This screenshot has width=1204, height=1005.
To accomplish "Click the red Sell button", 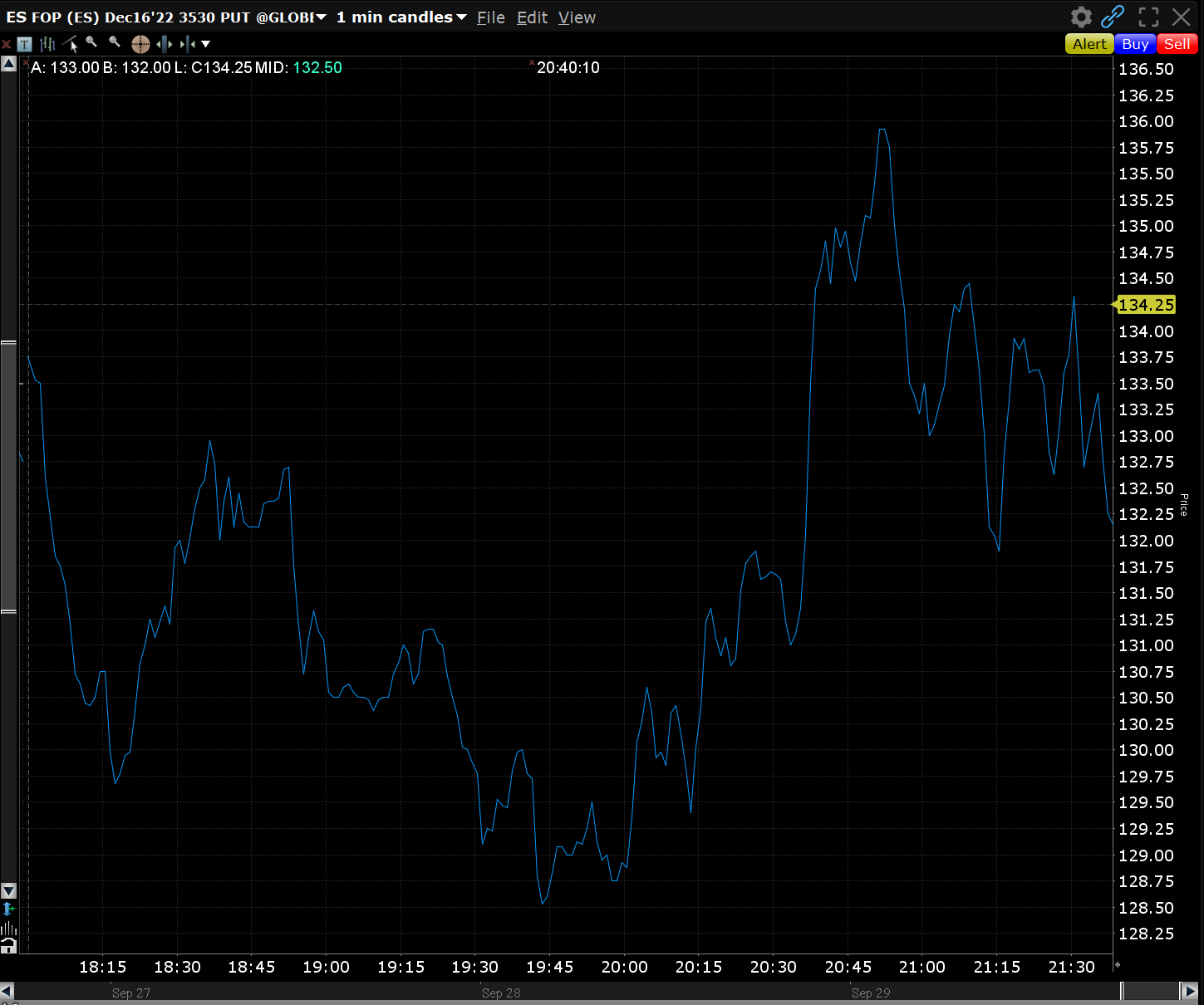I will tap(1177, 44).
